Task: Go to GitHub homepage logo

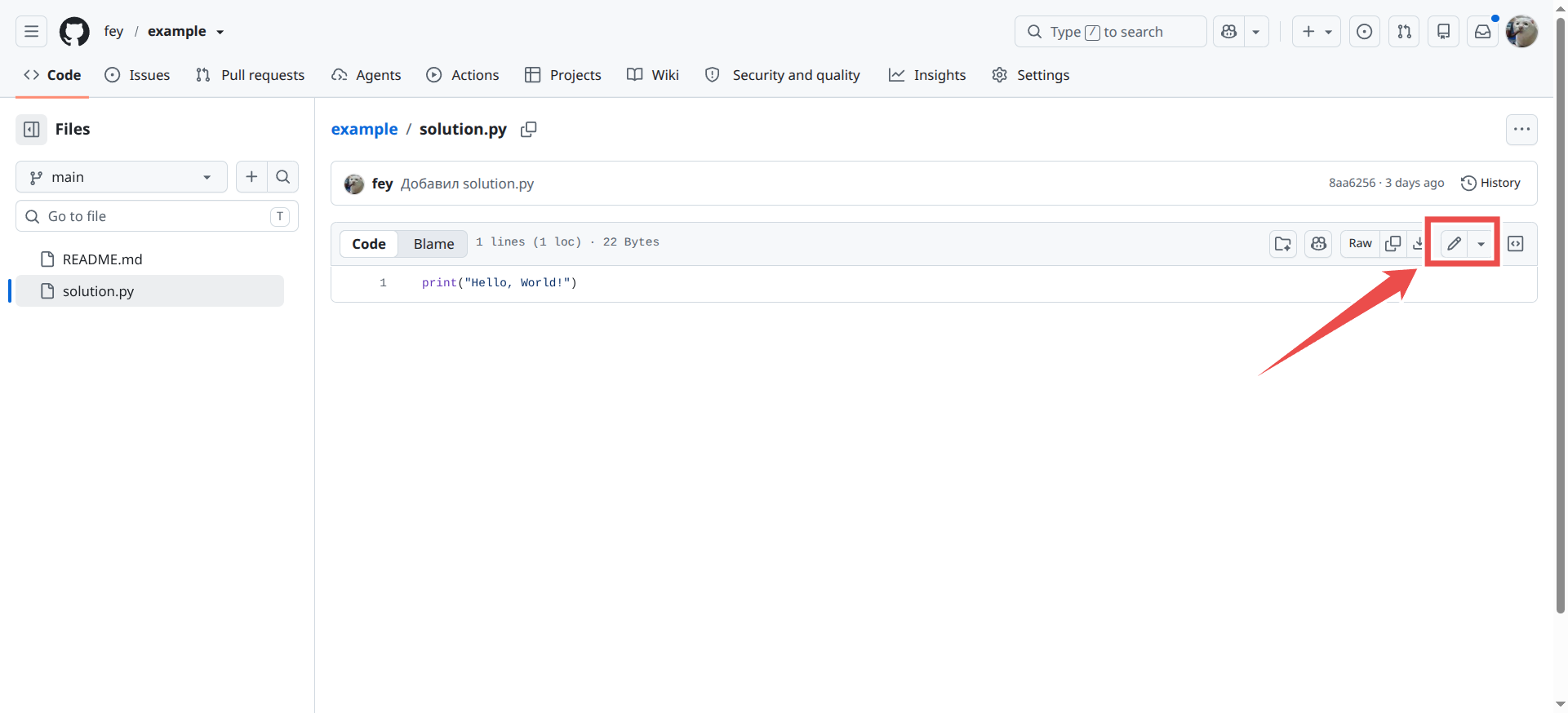Action: tap(74, 32)
